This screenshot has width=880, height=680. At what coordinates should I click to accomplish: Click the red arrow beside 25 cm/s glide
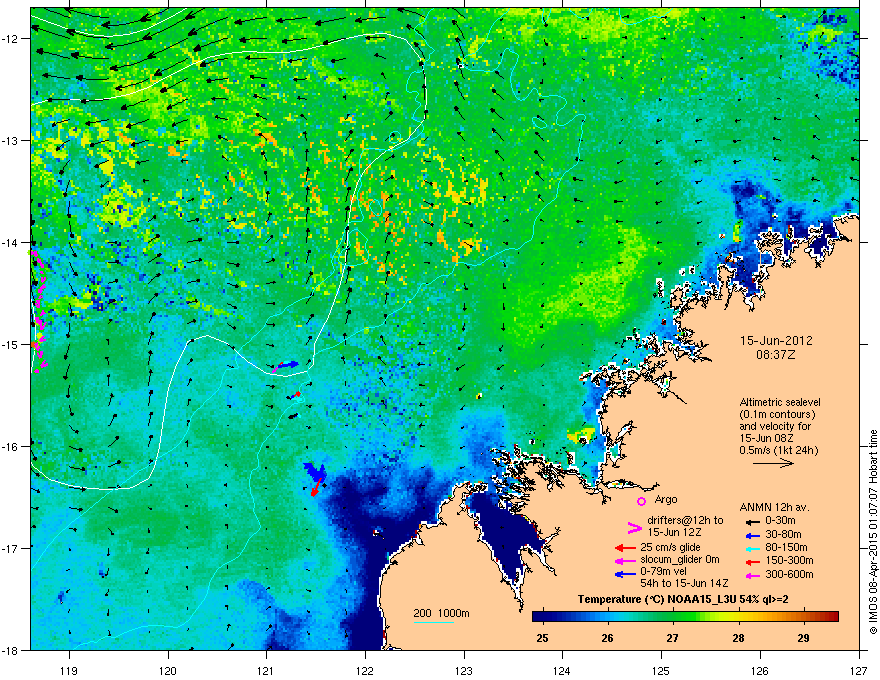[x=625, y=548]
